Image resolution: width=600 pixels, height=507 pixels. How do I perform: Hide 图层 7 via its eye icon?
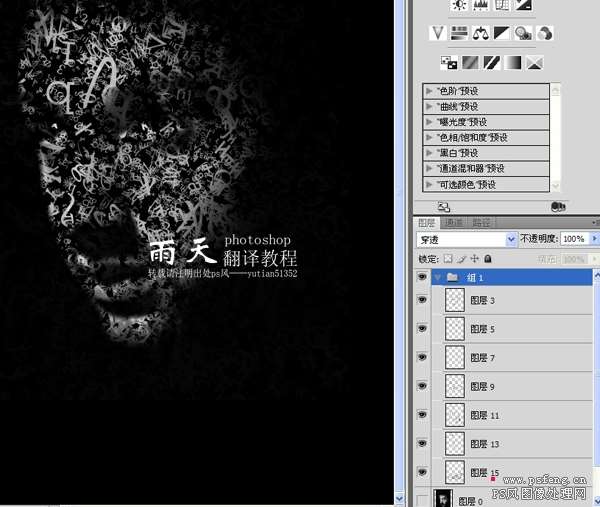click(422, 357)
